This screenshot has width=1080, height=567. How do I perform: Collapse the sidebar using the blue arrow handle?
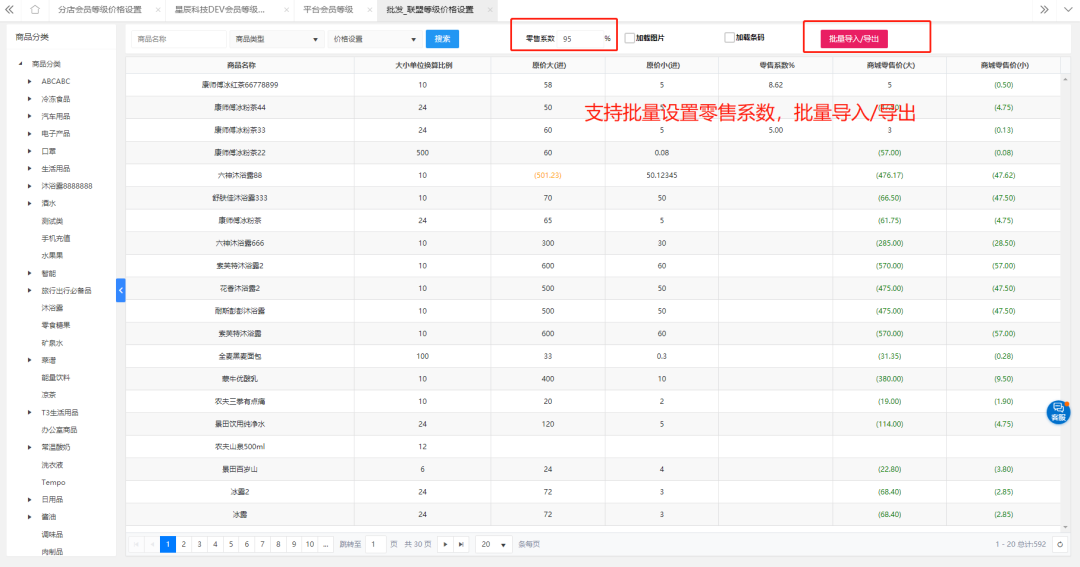(x=121, y=290)
